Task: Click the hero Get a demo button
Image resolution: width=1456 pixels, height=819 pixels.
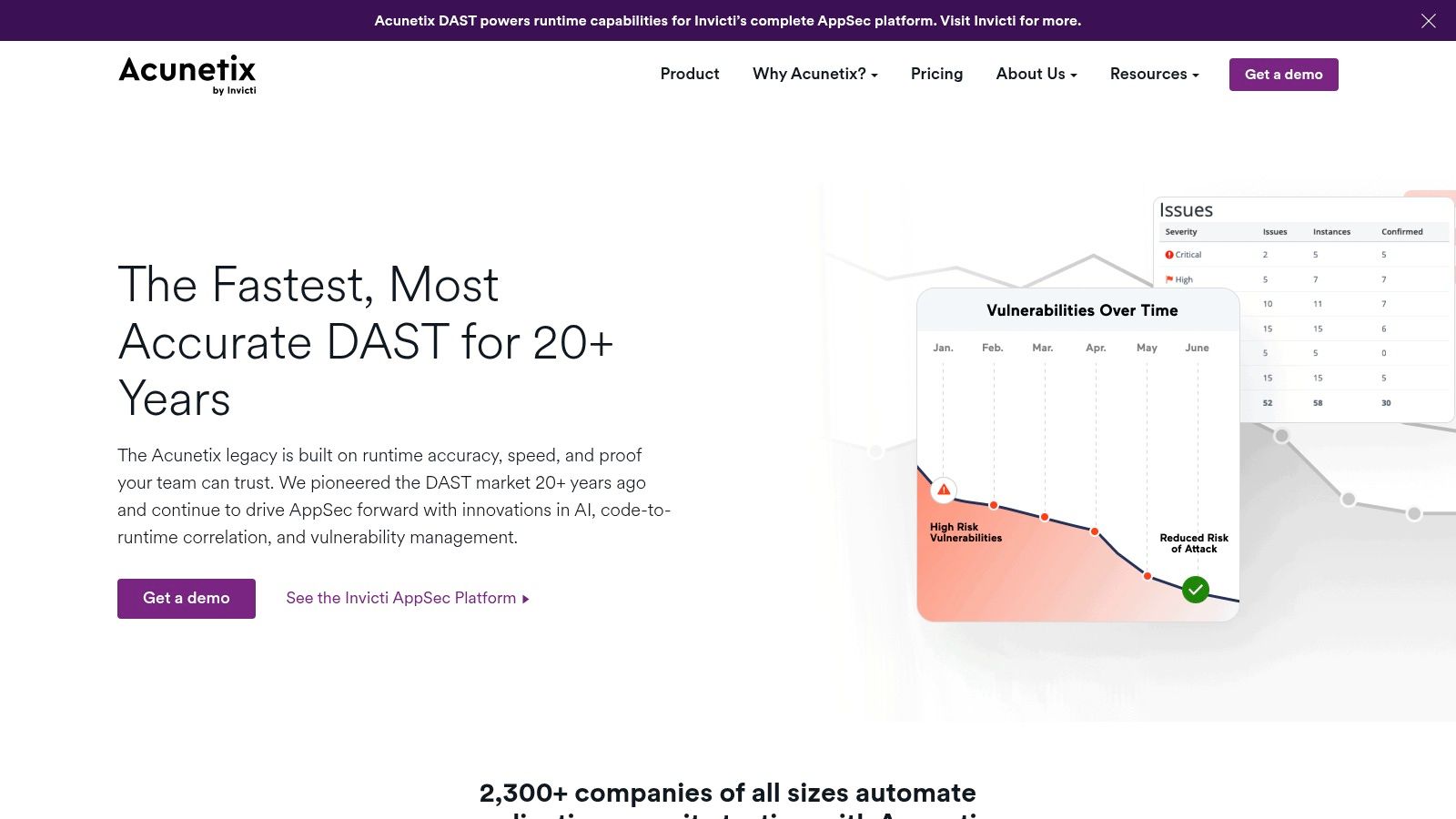Action: click(187, 599)
